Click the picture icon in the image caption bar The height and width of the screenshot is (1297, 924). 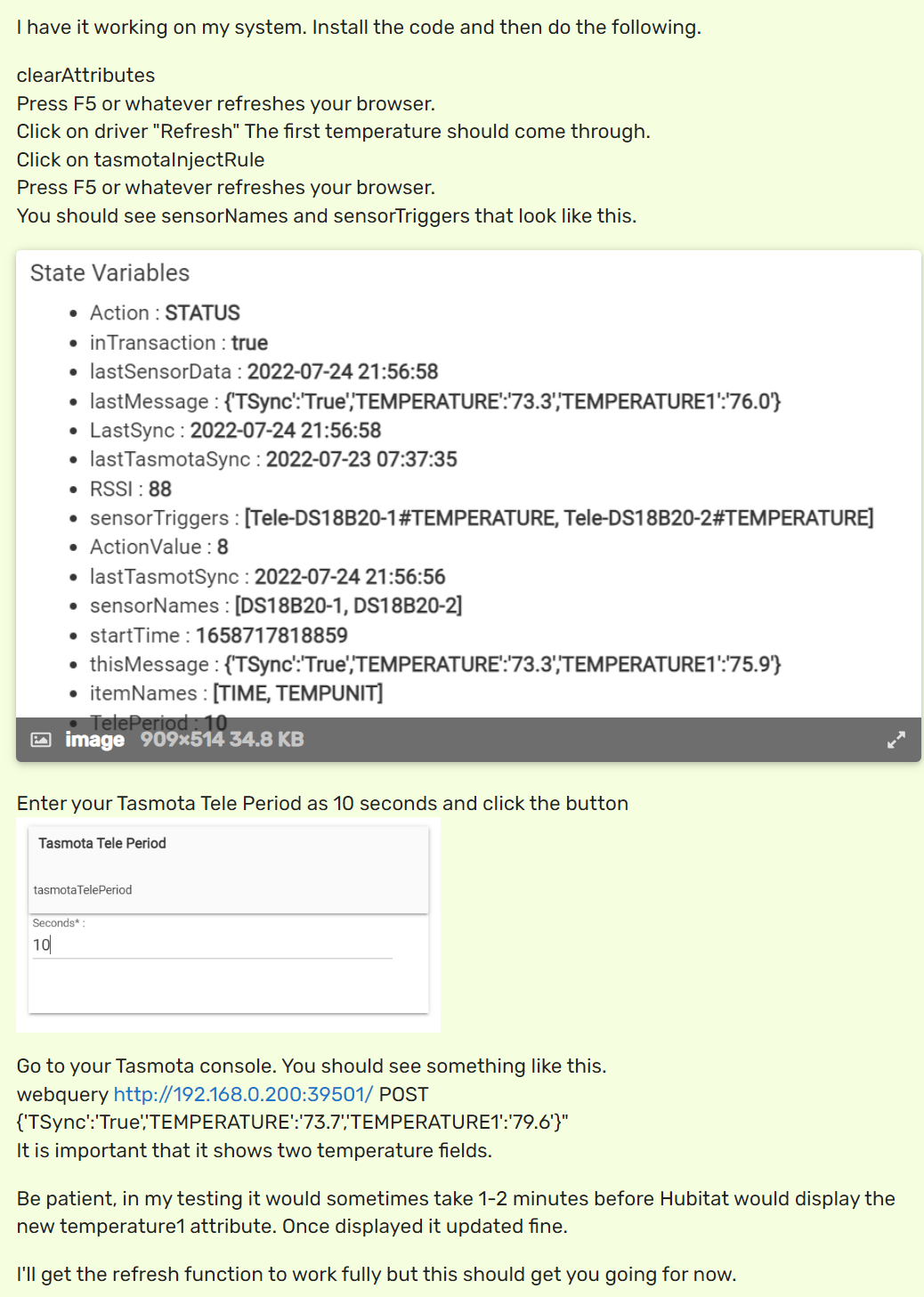(41, 740)
